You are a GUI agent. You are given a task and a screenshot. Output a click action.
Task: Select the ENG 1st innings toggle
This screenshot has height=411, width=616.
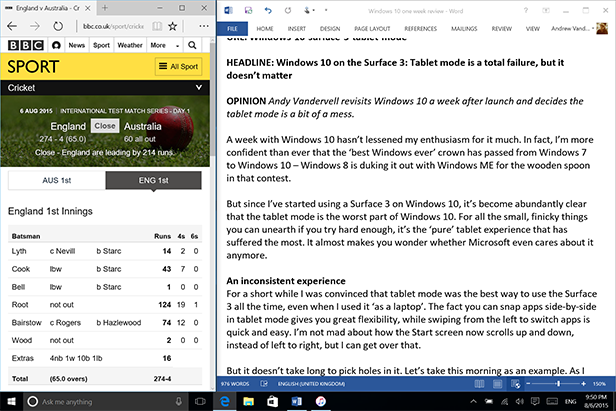(x=154, y=180)
